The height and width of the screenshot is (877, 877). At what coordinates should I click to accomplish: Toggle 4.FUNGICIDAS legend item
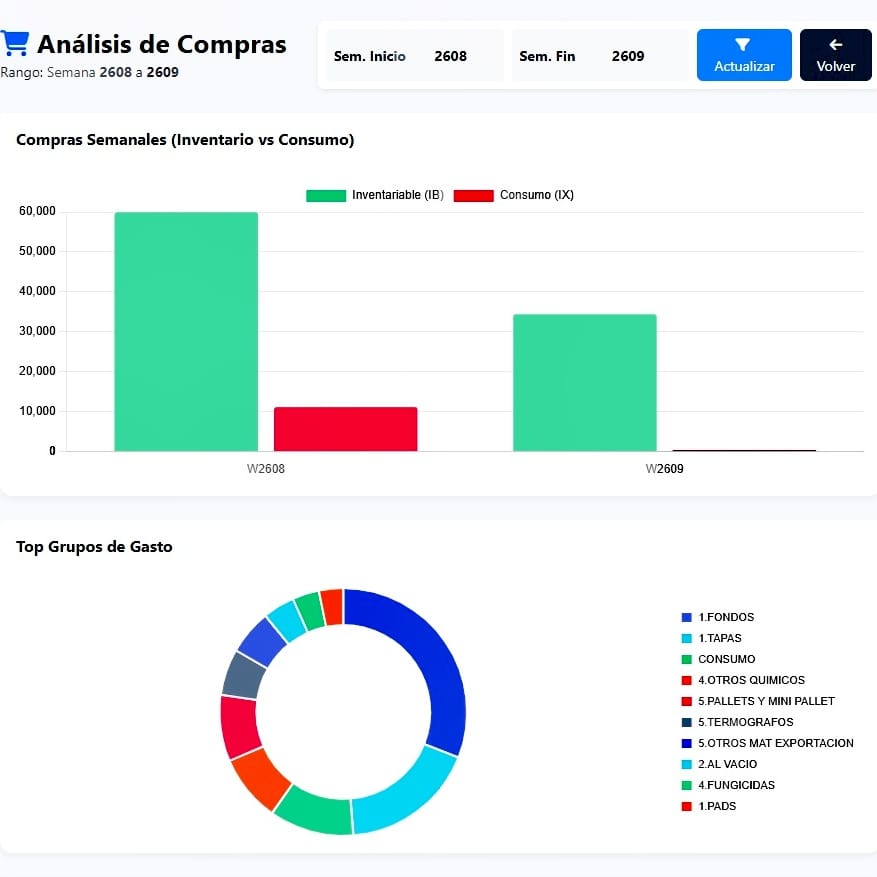[728, 785]
